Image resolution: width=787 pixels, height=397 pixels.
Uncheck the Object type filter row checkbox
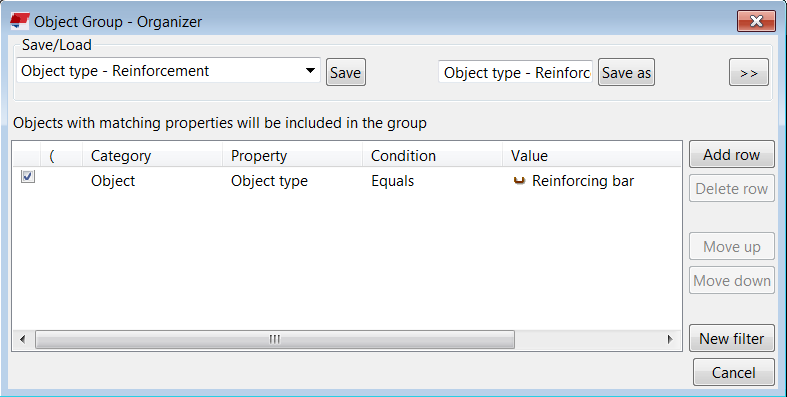[x=28, y=177]
